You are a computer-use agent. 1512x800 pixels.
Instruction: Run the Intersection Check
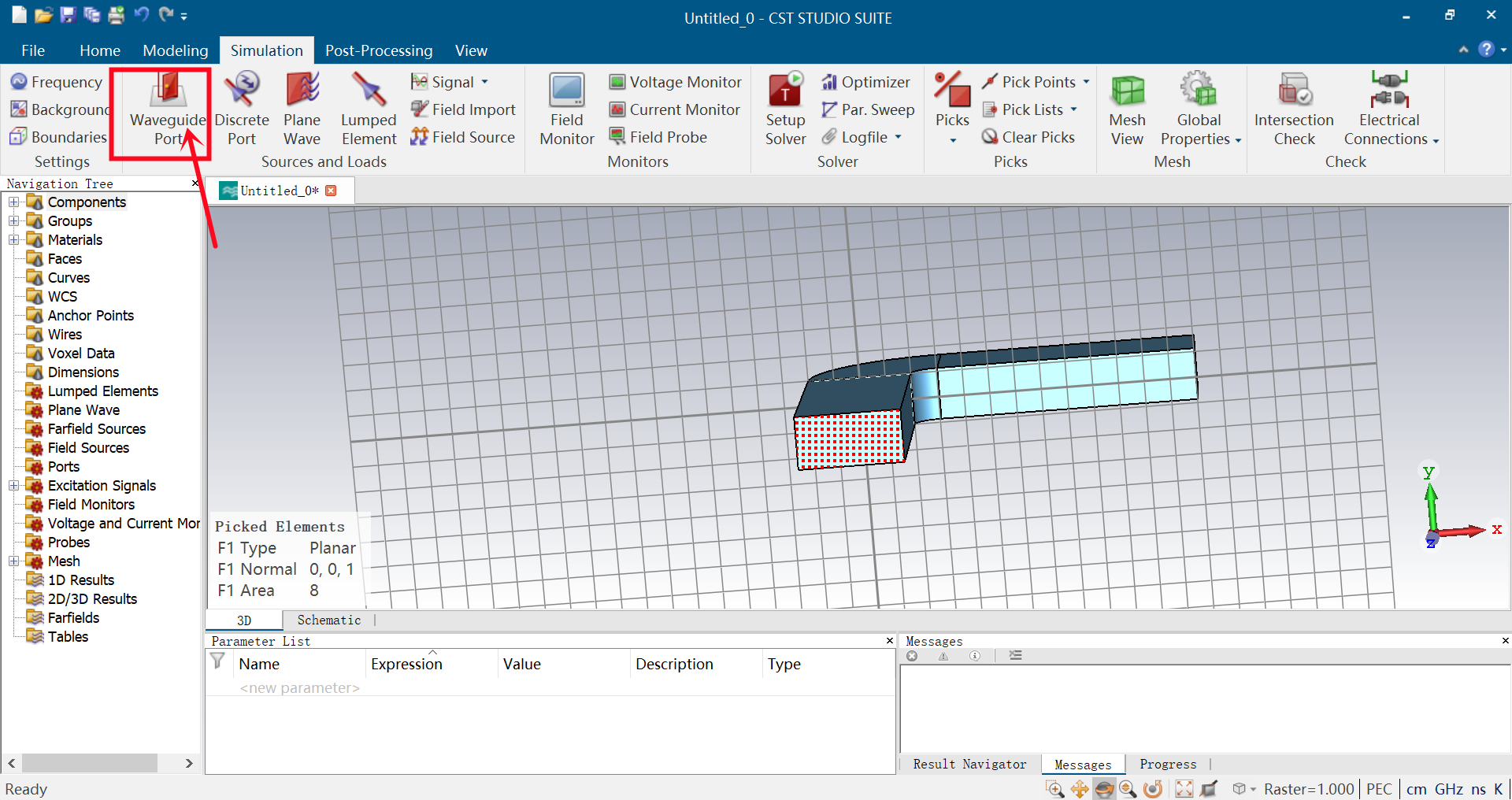1294,109
